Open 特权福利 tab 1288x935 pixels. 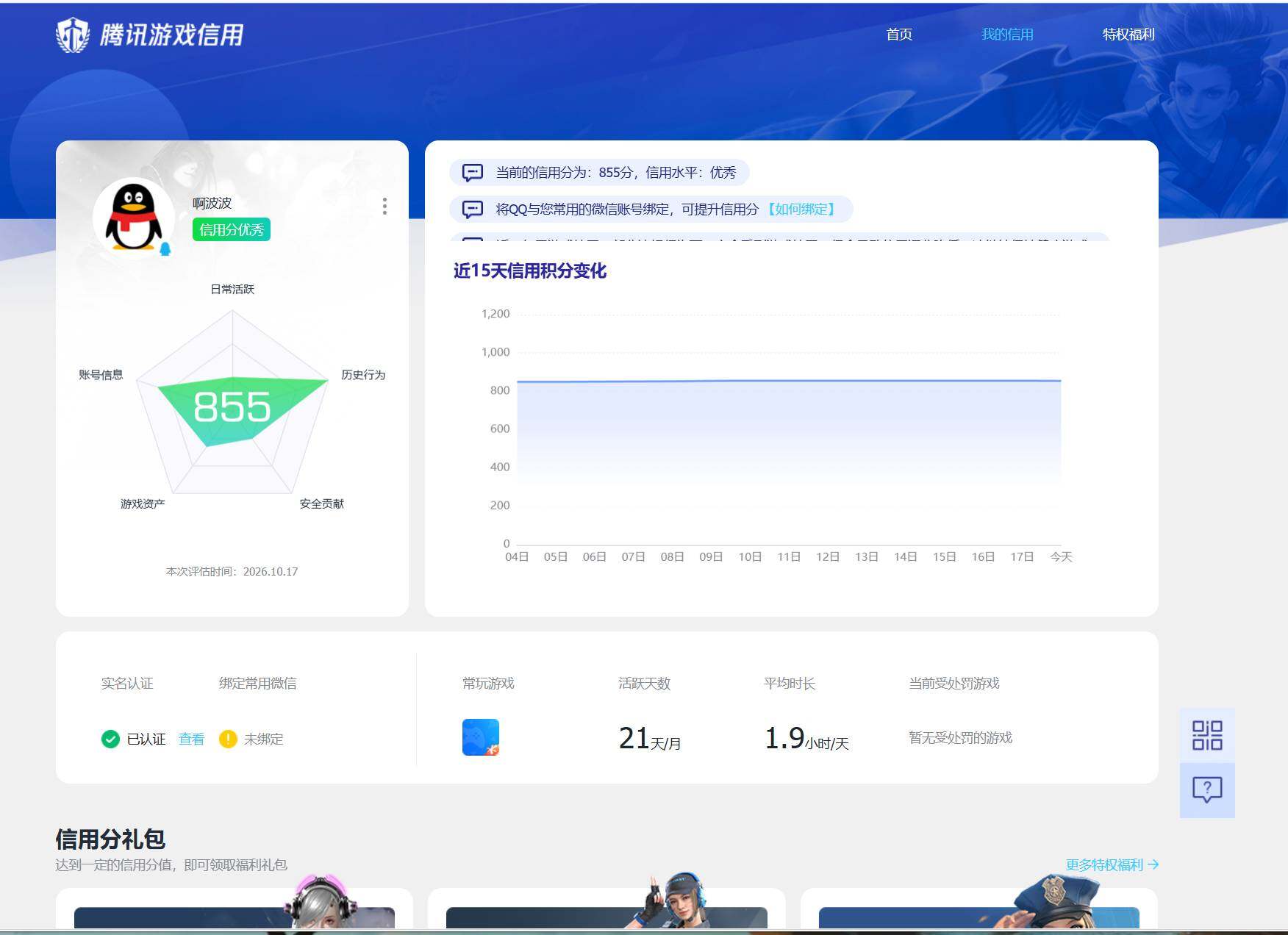coord(1128,35)
